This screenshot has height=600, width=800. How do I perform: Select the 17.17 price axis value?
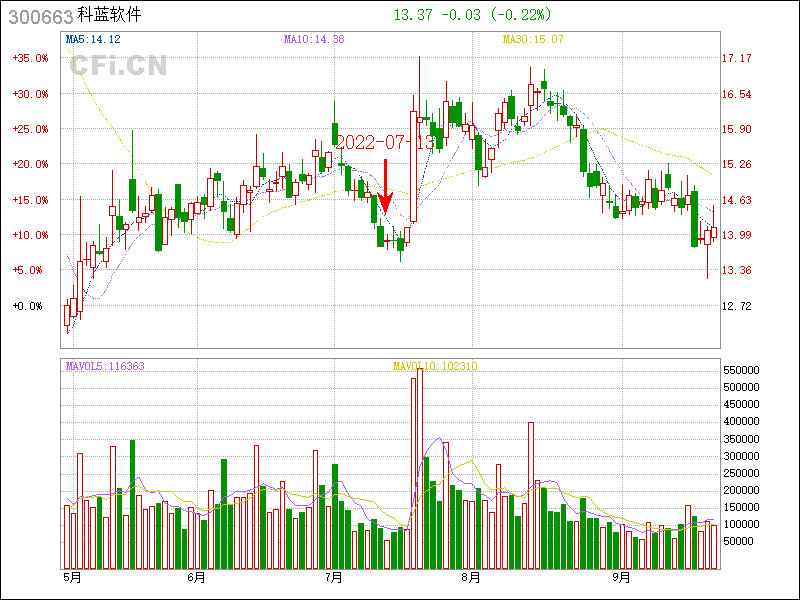tap(737, 58)
